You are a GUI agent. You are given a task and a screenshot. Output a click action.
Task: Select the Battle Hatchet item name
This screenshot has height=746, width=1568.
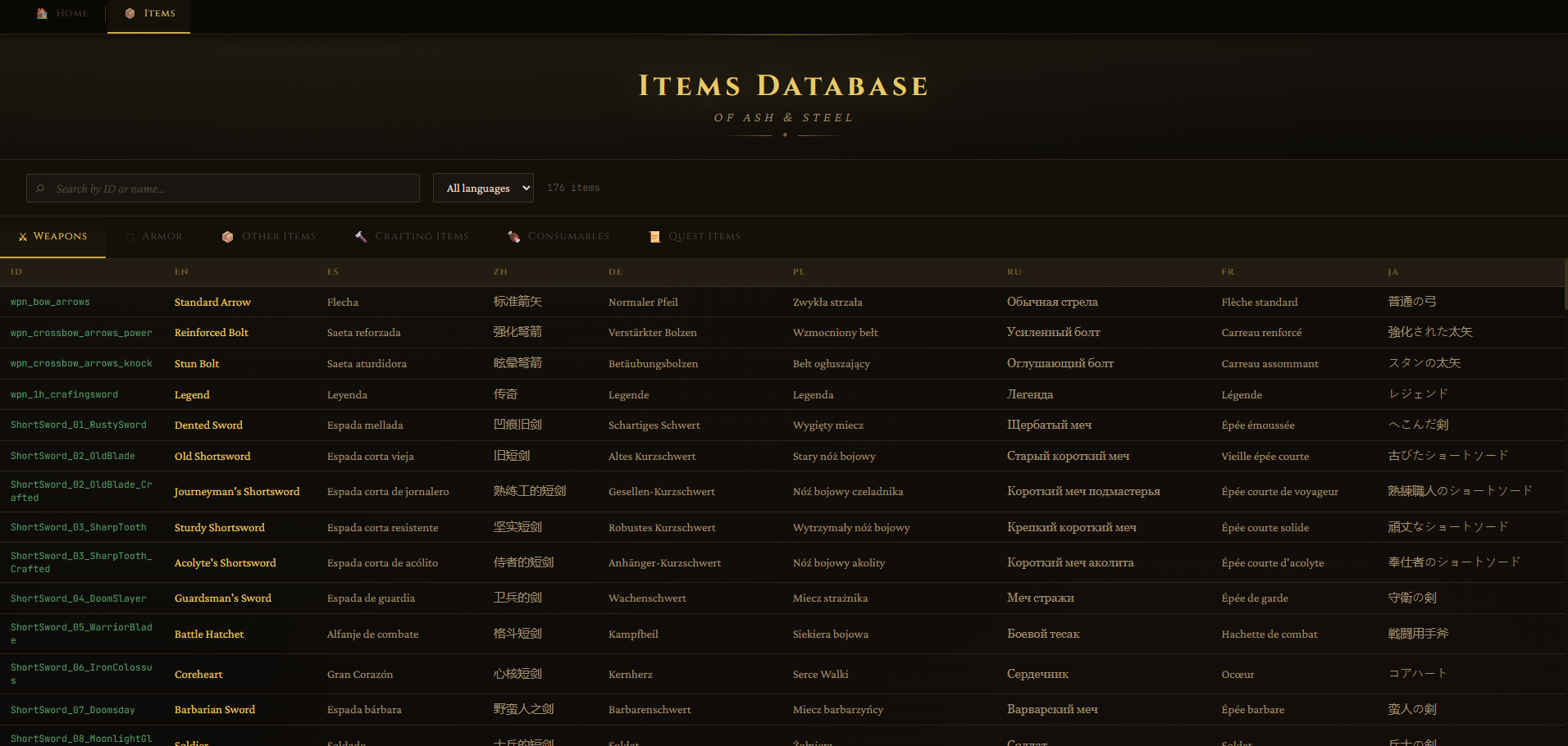(x=209, y=634)
